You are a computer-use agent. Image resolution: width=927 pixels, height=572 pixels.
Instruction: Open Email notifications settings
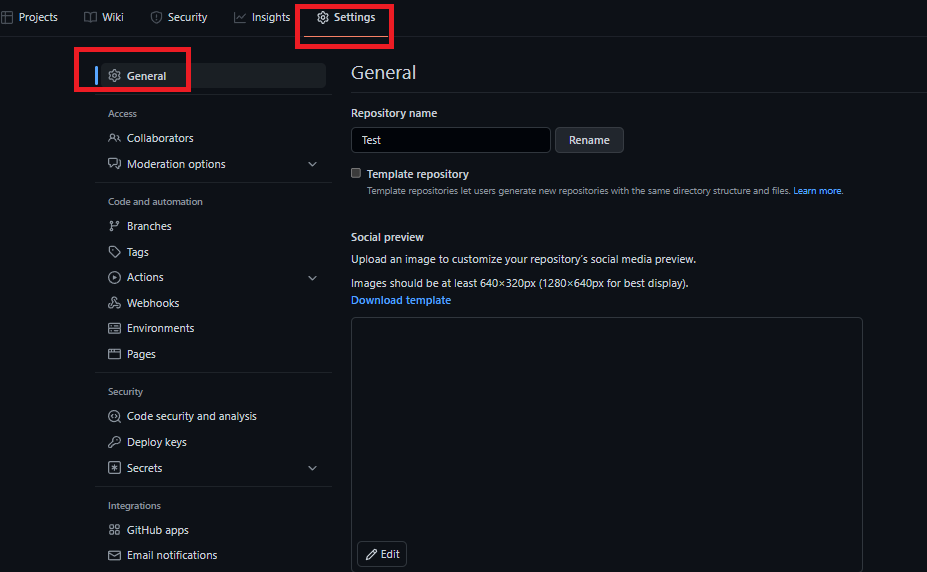pyautogui.click(x=213, y=555)
